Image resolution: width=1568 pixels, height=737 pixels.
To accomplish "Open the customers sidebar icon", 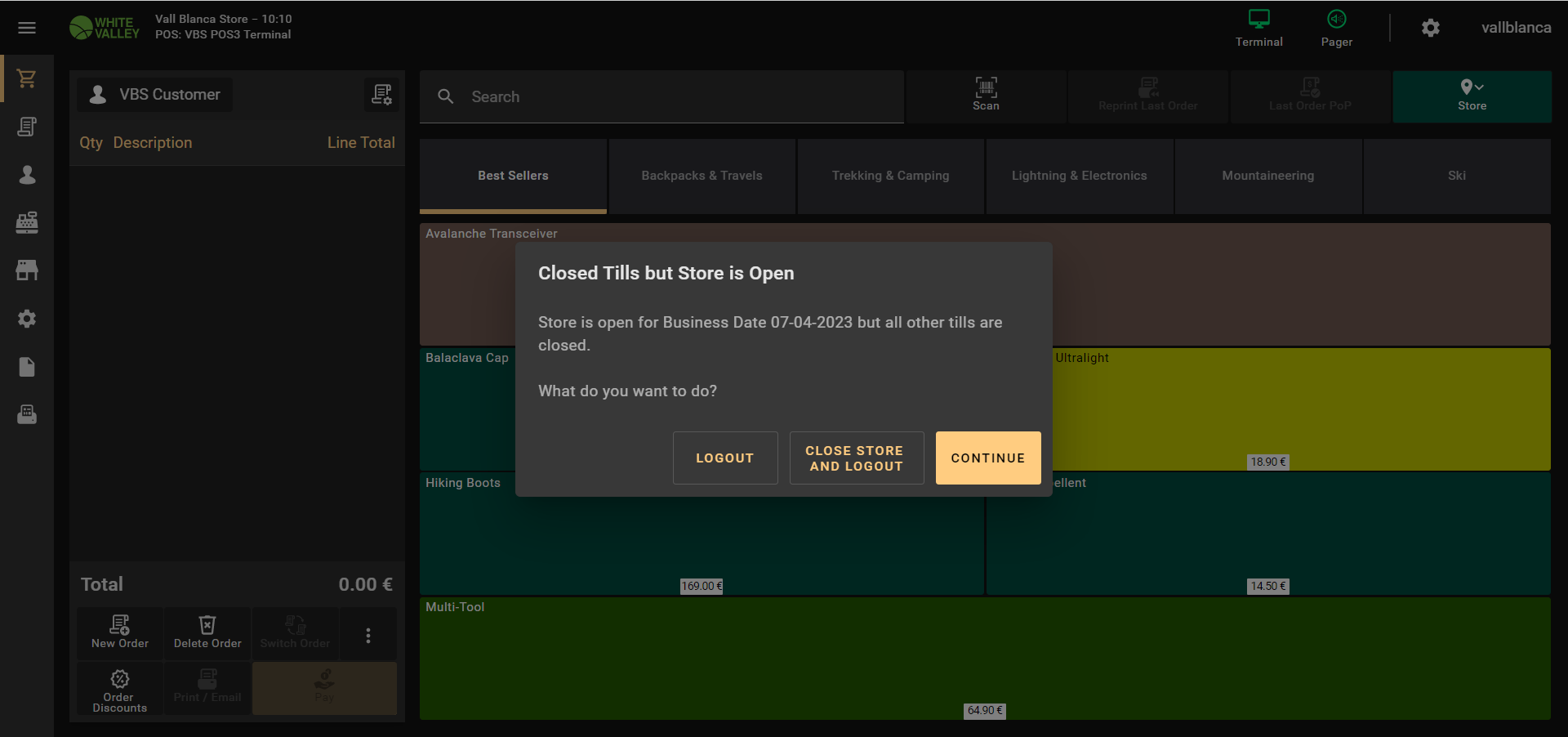I will [x=27, y=175].
